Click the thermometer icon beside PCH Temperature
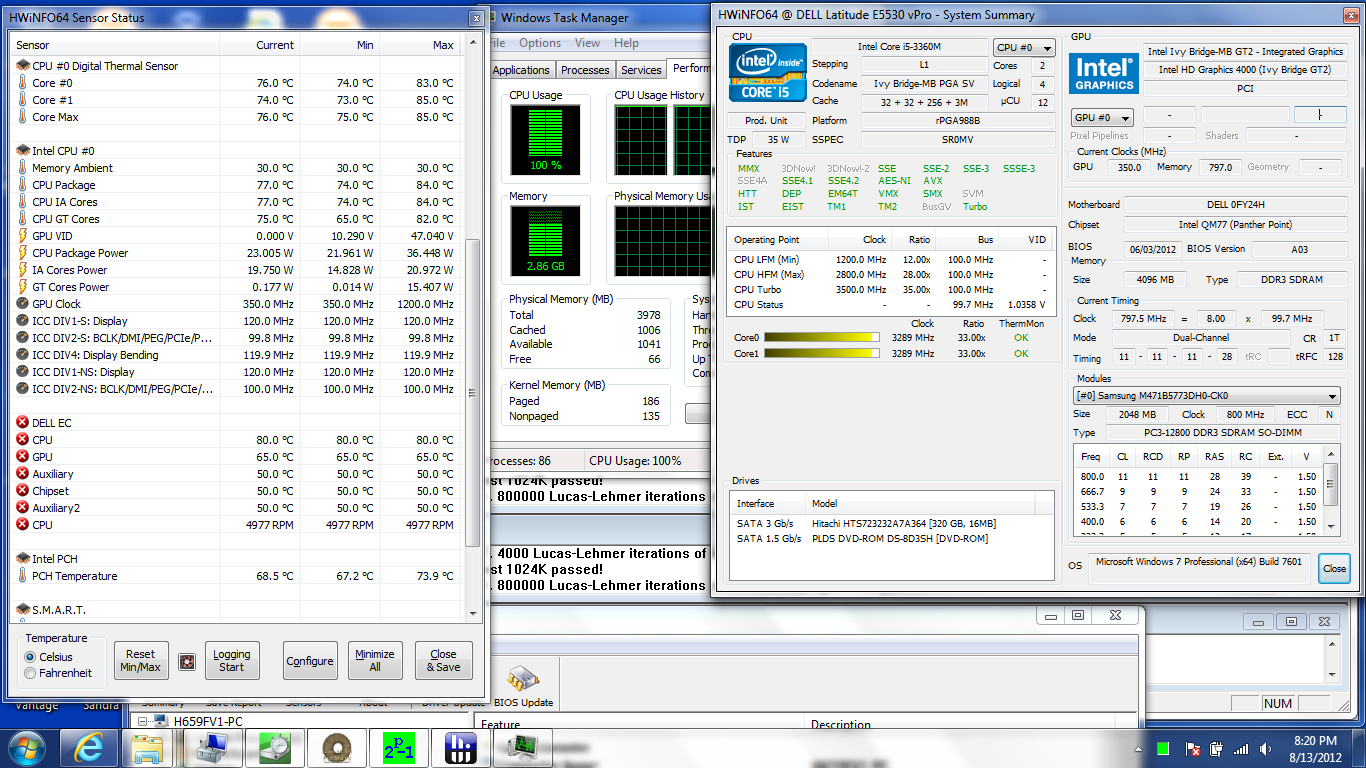Screen dimensions: 1366x768 pyautogui.click(x=23, y=576)
